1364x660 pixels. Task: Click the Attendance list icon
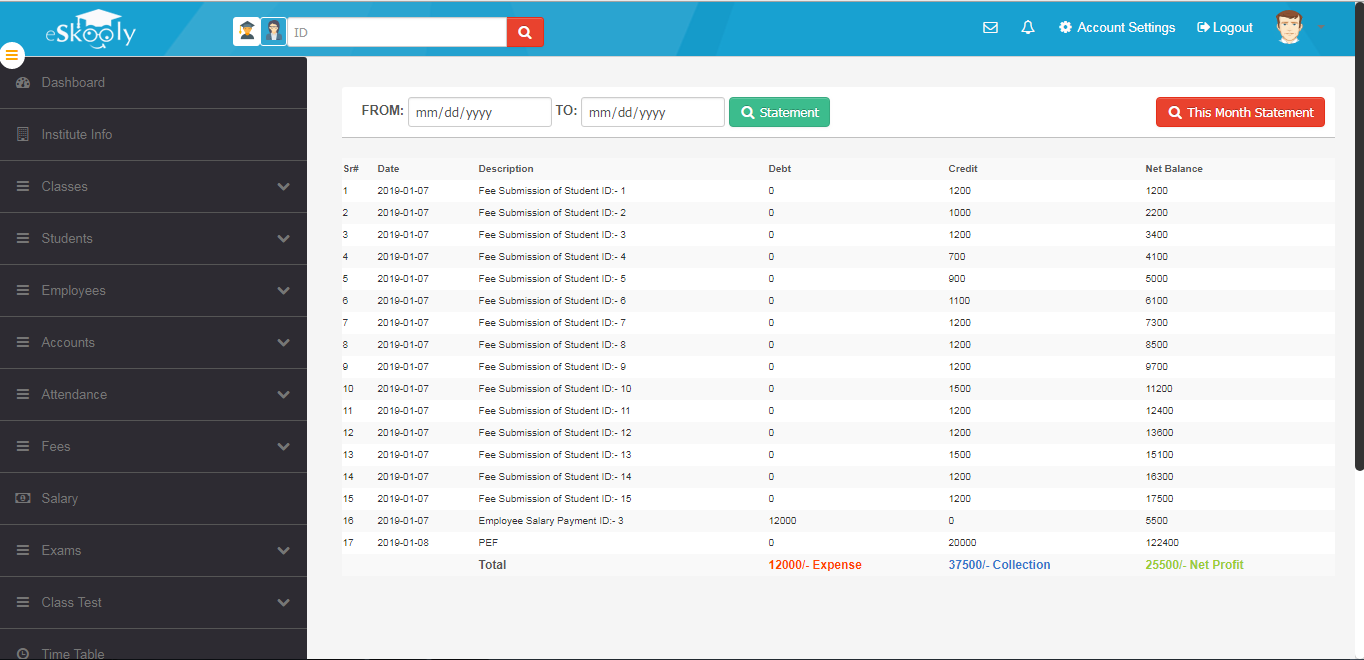[23, 395]
